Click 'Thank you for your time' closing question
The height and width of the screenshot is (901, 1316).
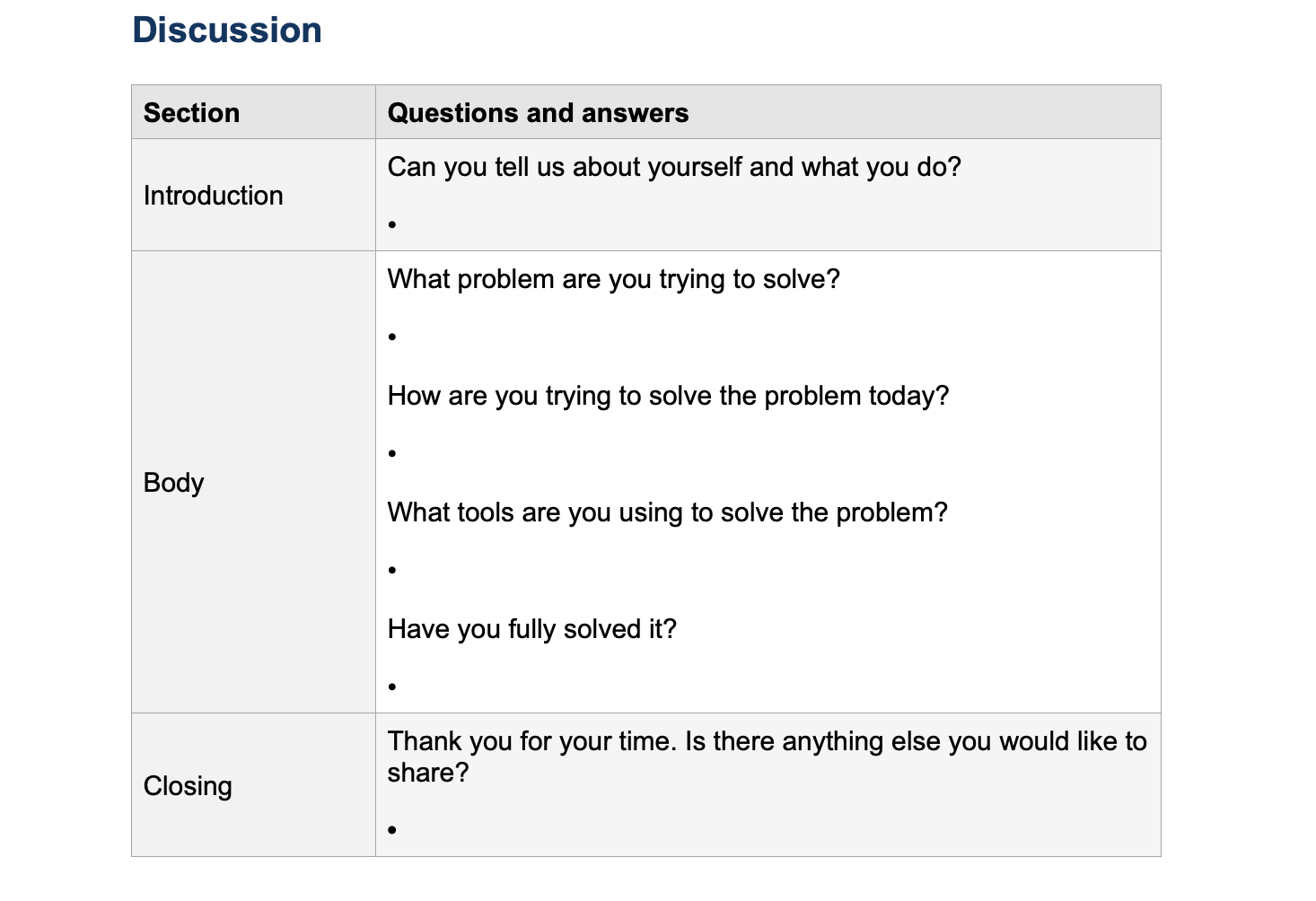coord(766,741)
